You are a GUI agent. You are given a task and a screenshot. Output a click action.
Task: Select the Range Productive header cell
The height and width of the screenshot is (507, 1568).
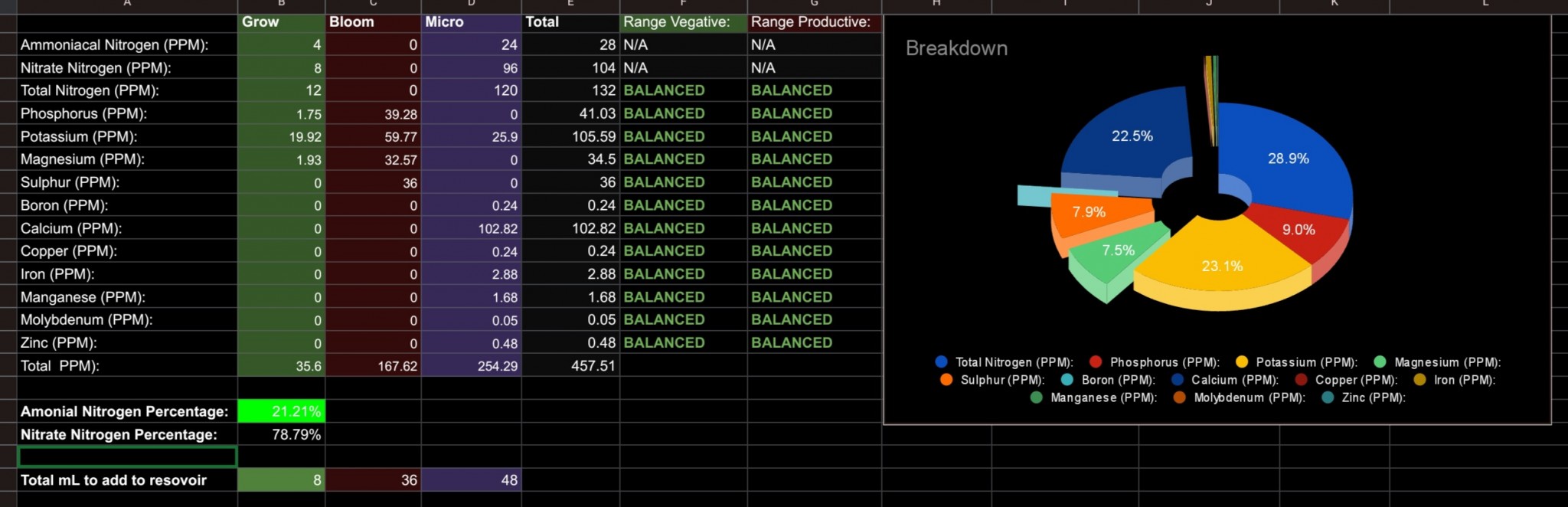[814, 22]
